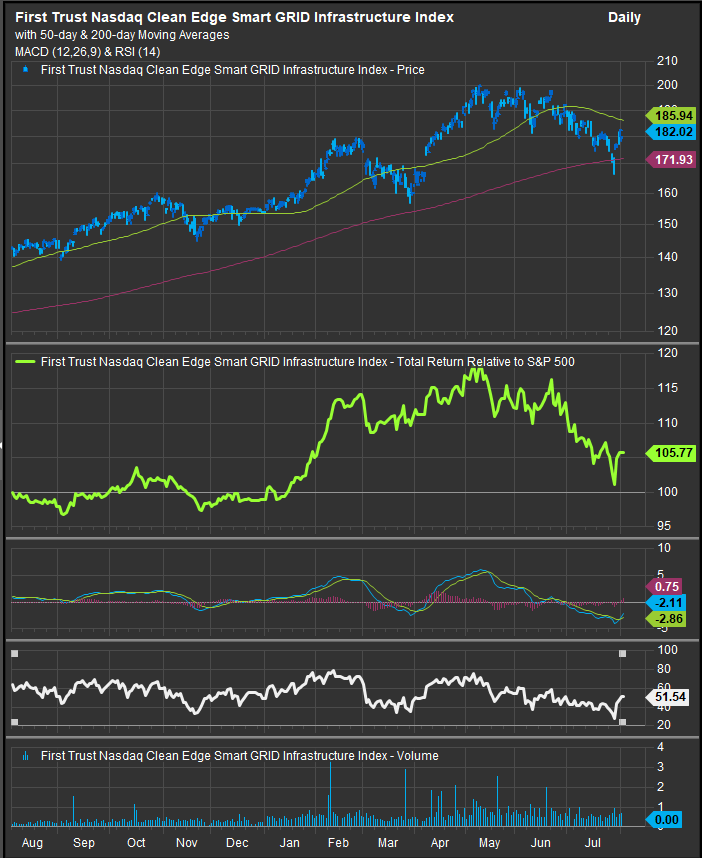Click the Nov label on time axis
702x858 pixels.
[x=187, y=843]
